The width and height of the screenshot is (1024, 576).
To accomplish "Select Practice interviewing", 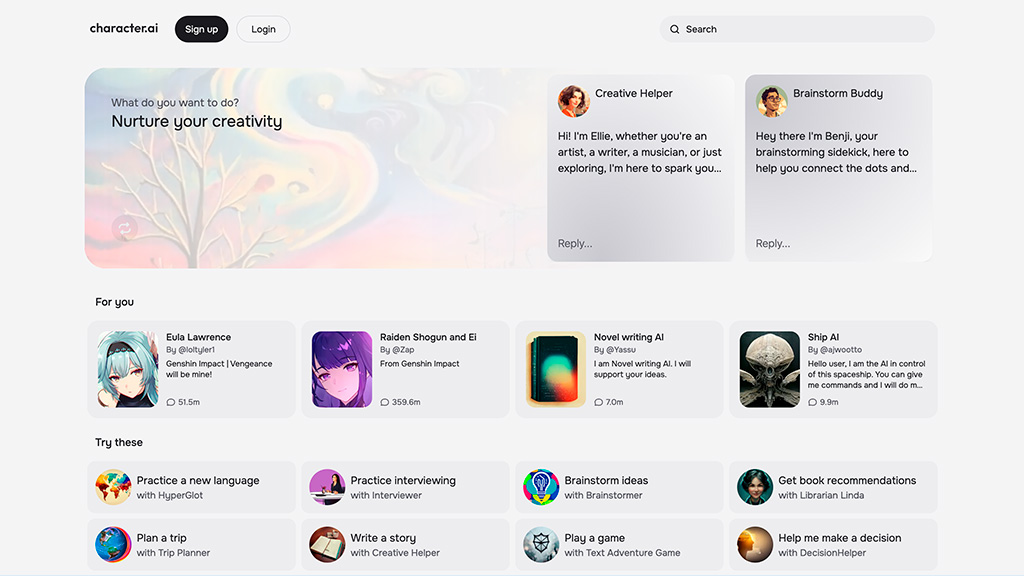I will [x=406, y=487].
